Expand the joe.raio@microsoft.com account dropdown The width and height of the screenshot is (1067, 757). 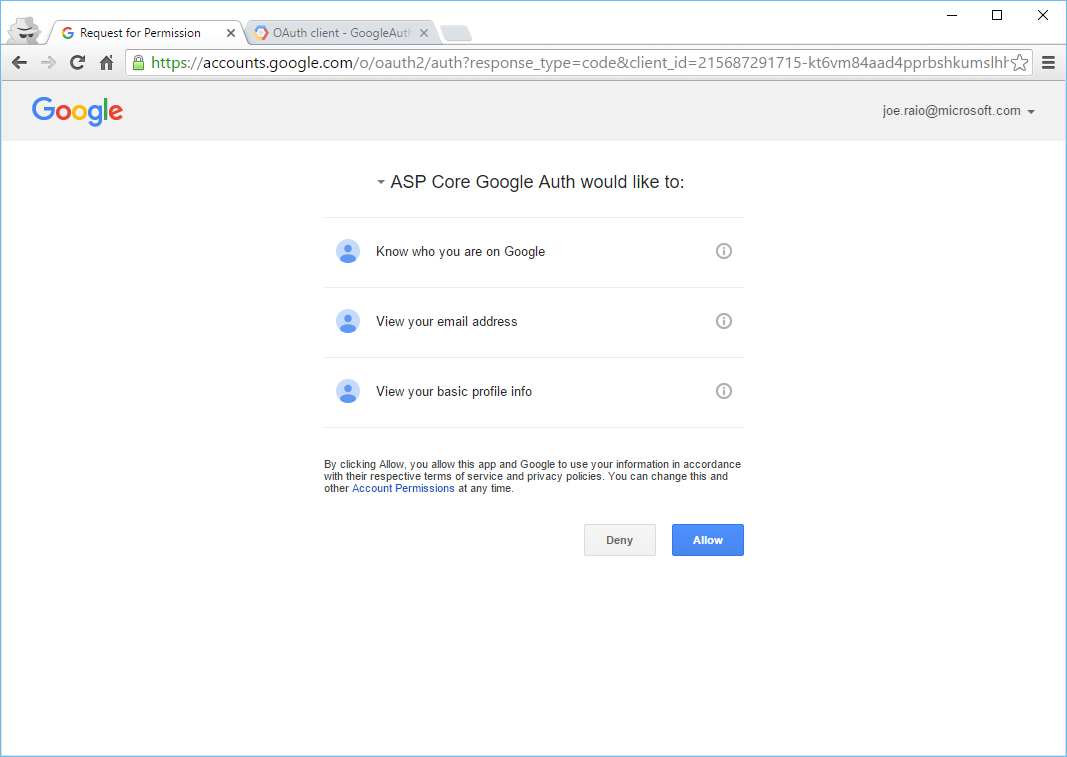point(1031,112)
